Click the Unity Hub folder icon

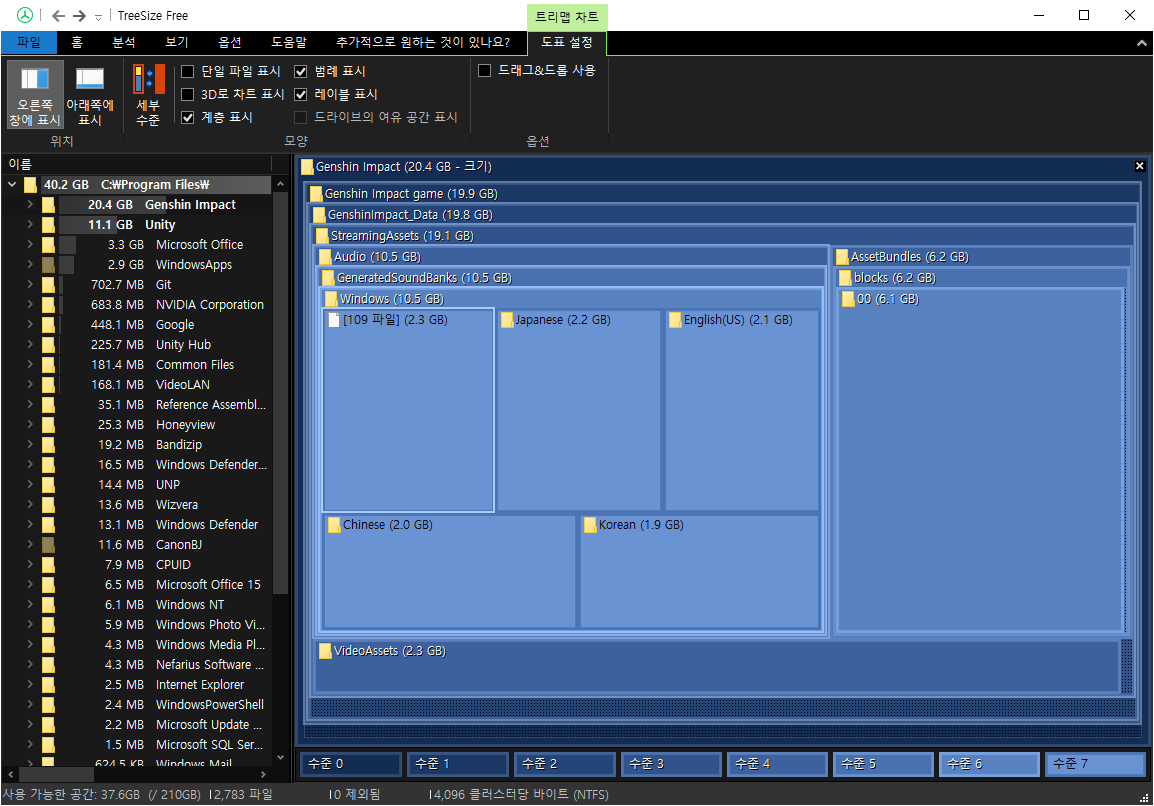pos(49,344)
